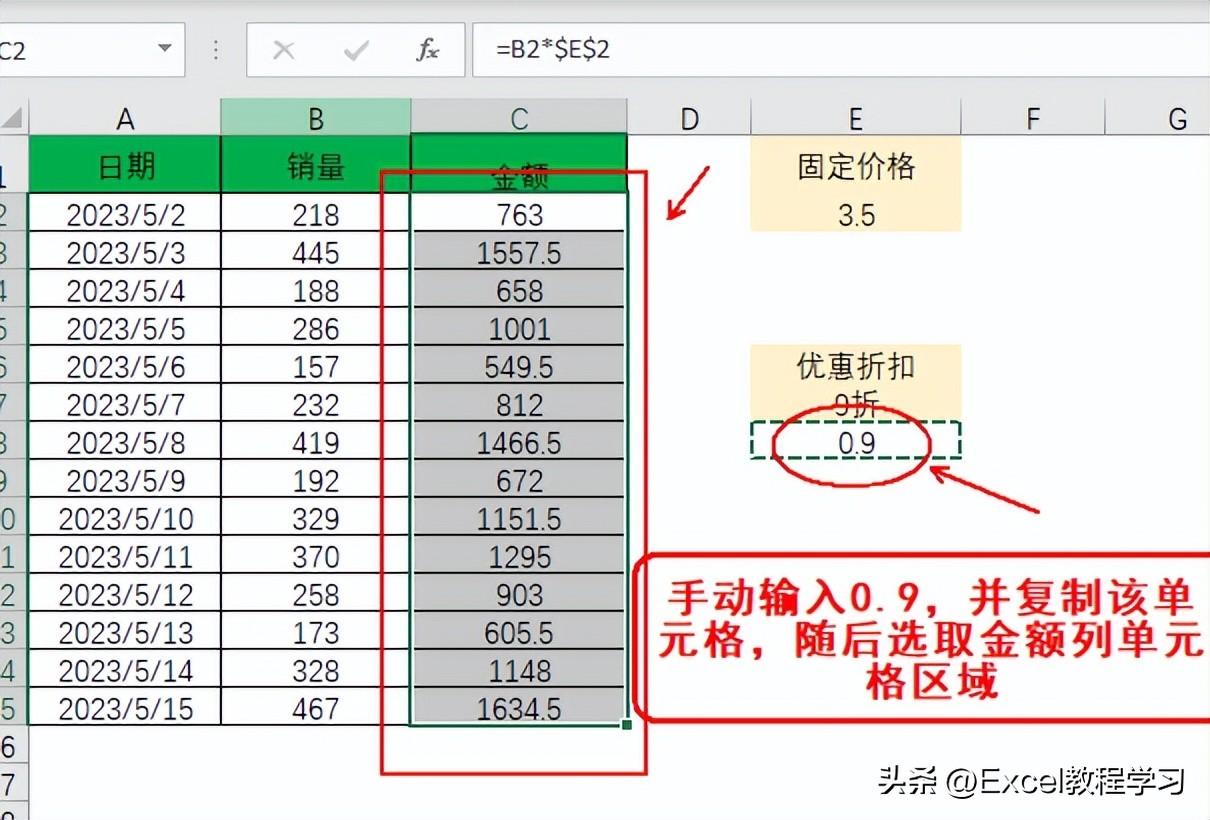The image size is (1210, 820).
Task: Click sales cell 467
Action: tap(316, 707)
